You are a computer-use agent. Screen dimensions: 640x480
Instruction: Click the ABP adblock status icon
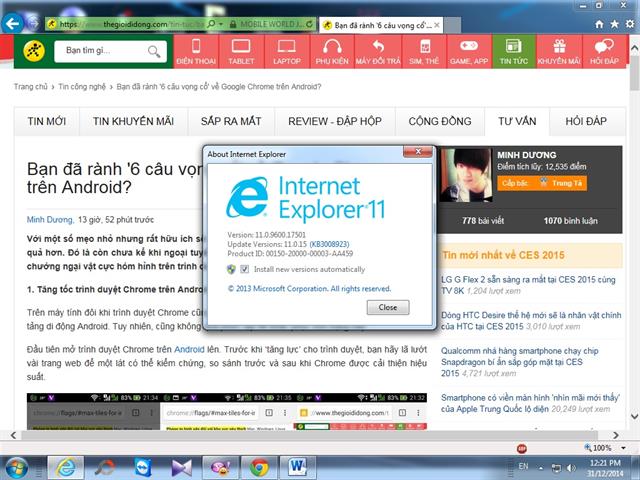coord(522,449)
